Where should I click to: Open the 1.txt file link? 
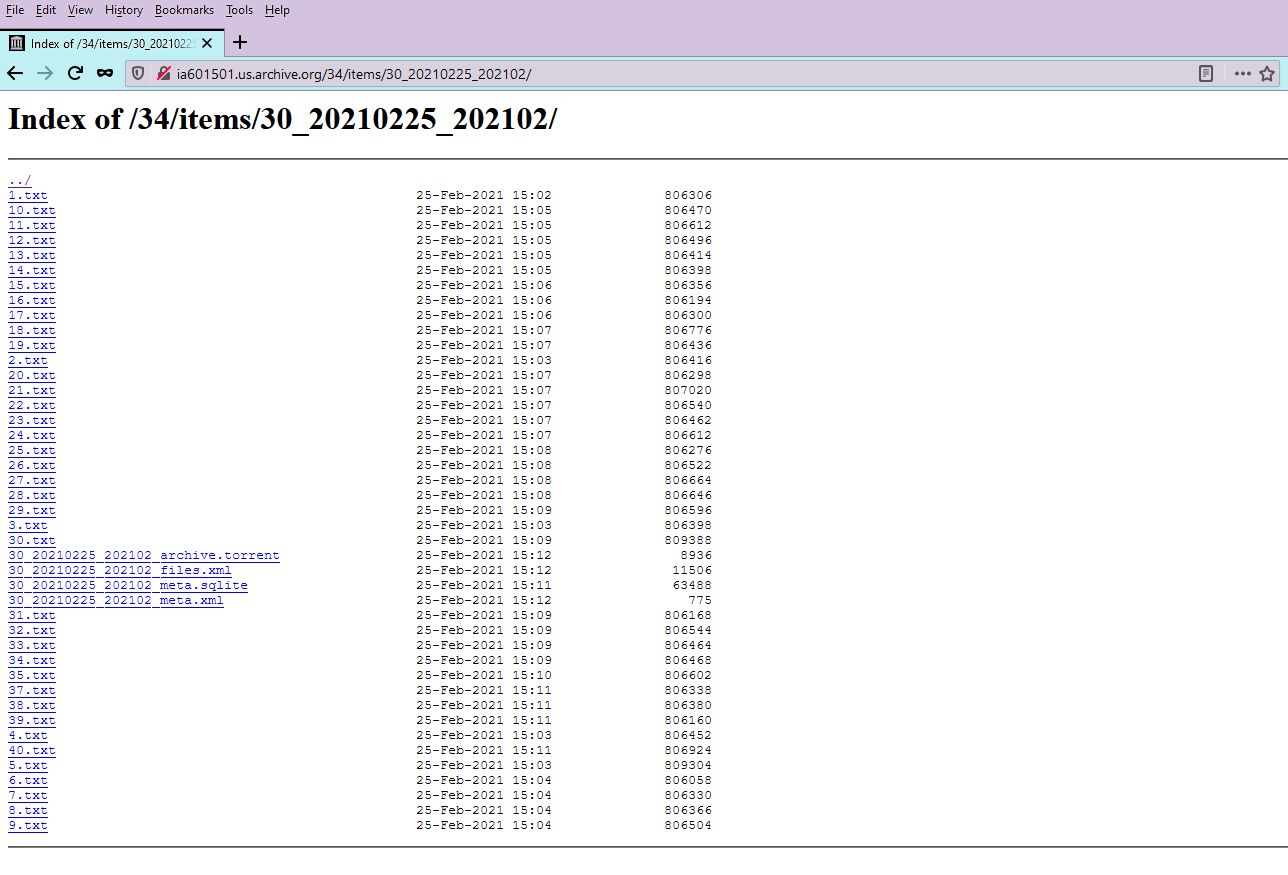point(28,195)
